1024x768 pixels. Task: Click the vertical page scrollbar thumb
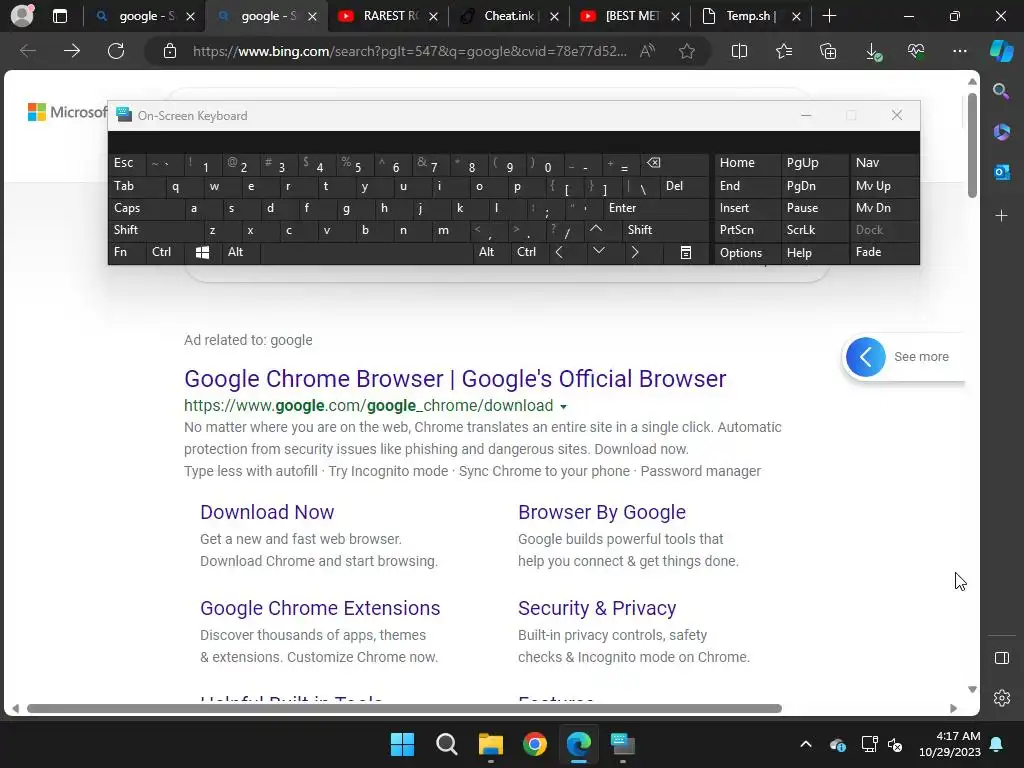972,145
